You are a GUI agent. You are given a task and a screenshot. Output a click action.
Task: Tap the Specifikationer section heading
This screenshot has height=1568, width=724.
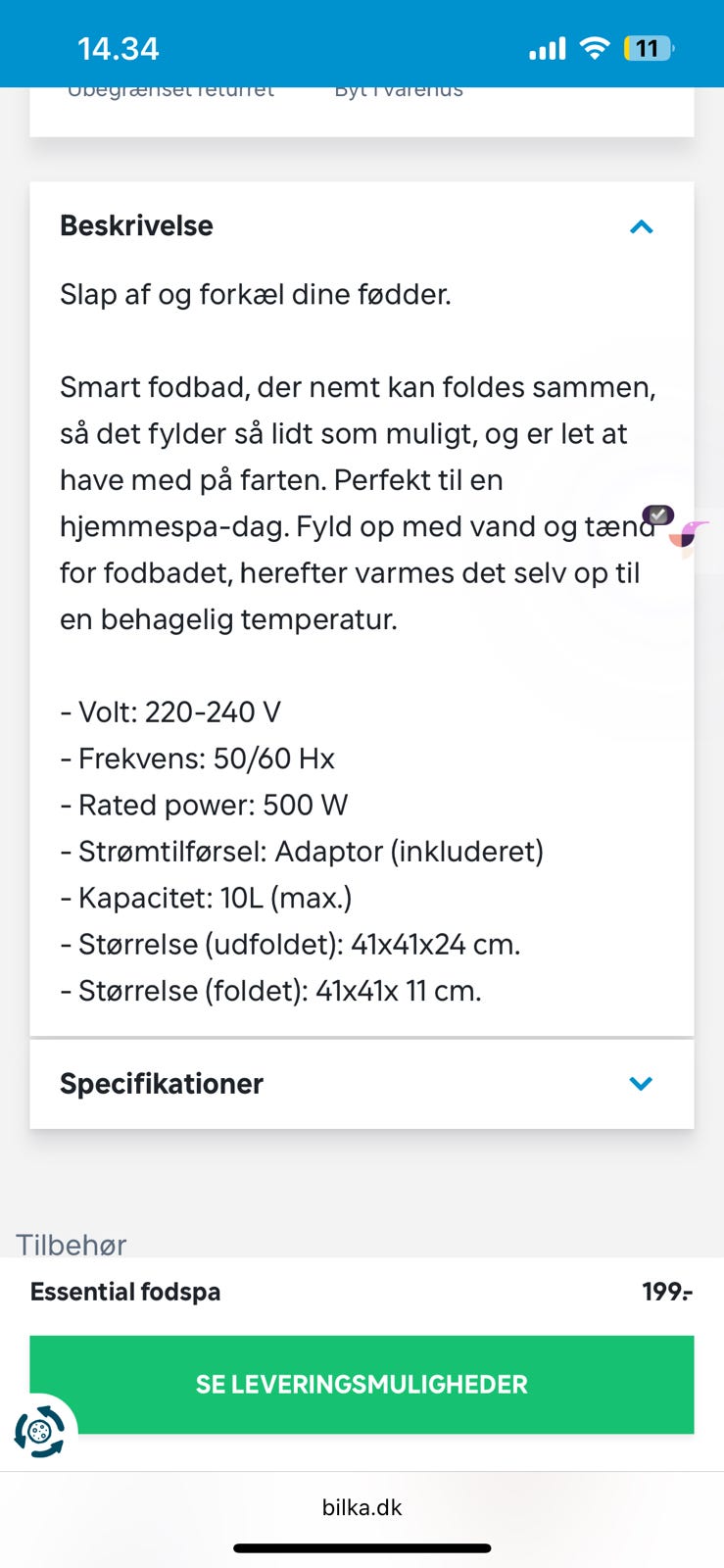coord(162,1083)
